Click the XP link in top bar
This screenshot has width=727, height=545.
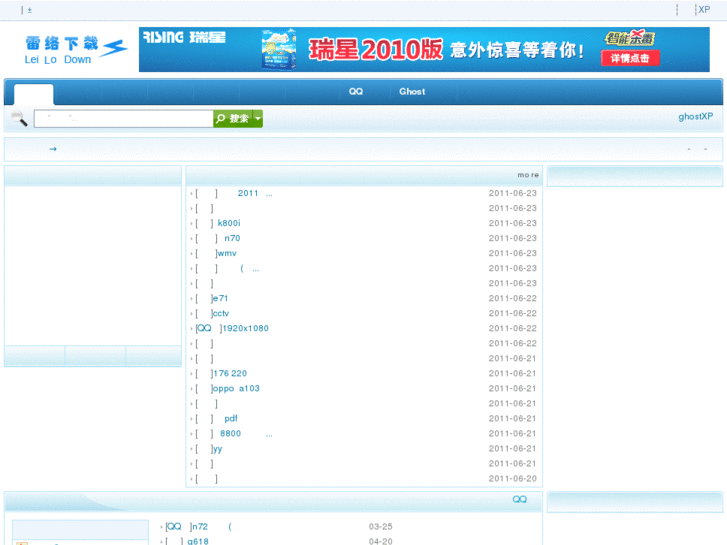[704, 9]
